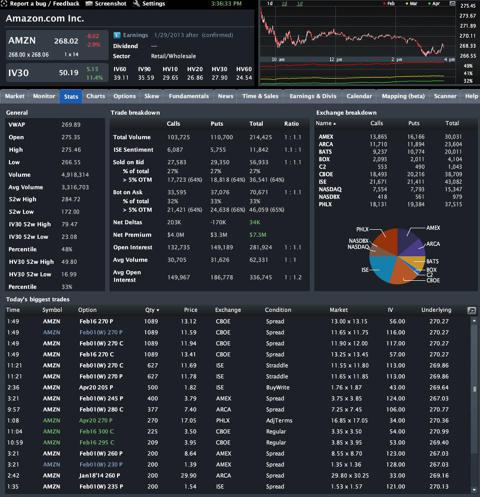This screenshot has width=480, height=497.
Task: Switch to the Monitor tab
Action: click(44, 96)
